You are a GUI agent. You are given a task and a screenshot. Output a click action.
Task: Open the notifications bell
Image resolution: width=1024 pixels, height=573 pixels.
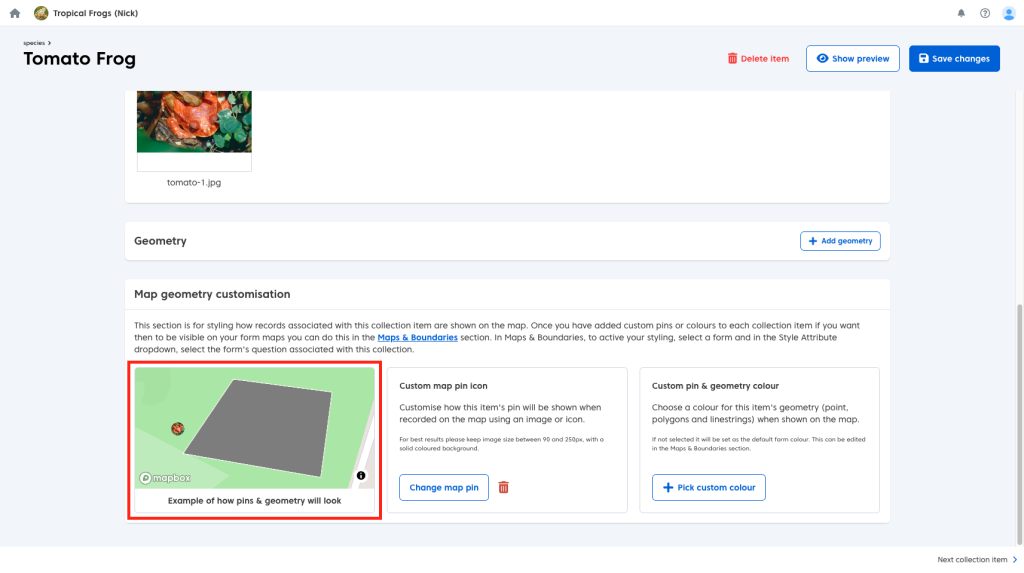(x=962, y=13)
